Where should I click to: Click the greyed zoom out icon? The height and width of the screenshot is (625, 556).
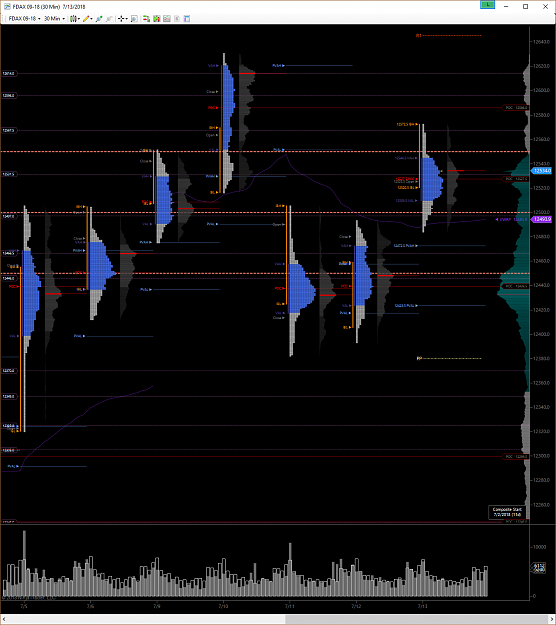tap(109, 18)
